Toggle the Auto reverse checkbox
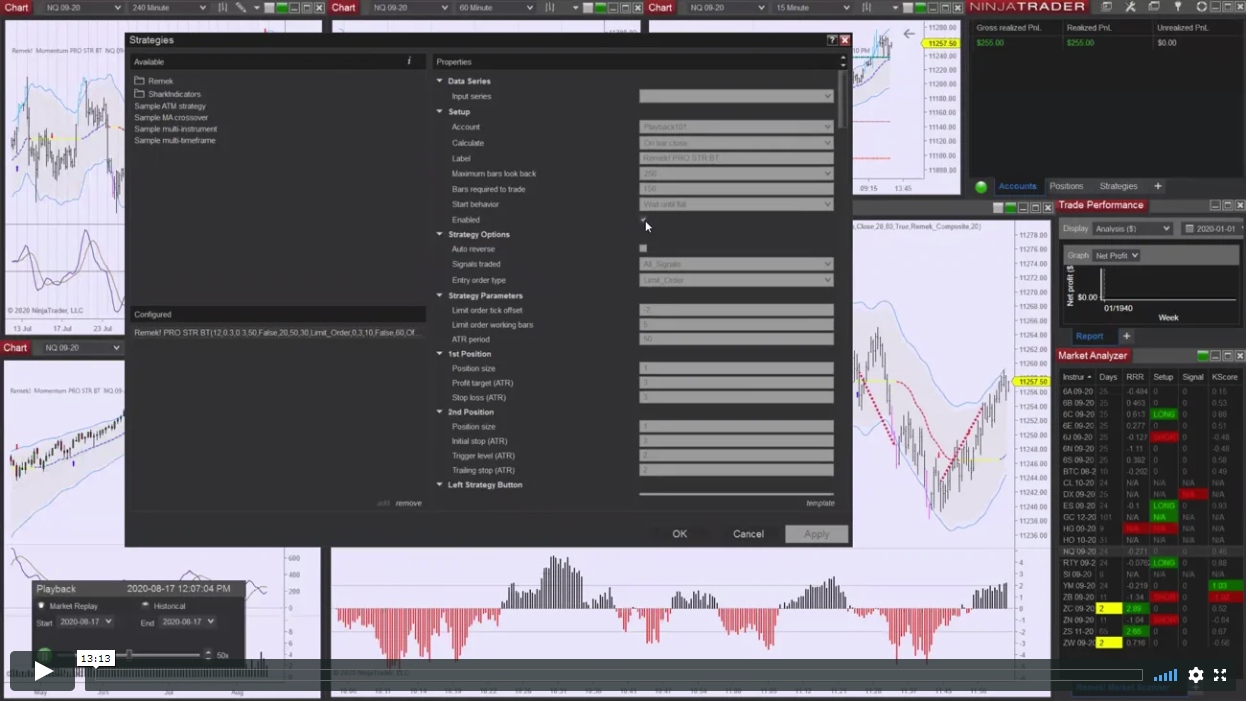Image resolution: width=1248 pixels, height=702 pixels. (x=643, y=248)
